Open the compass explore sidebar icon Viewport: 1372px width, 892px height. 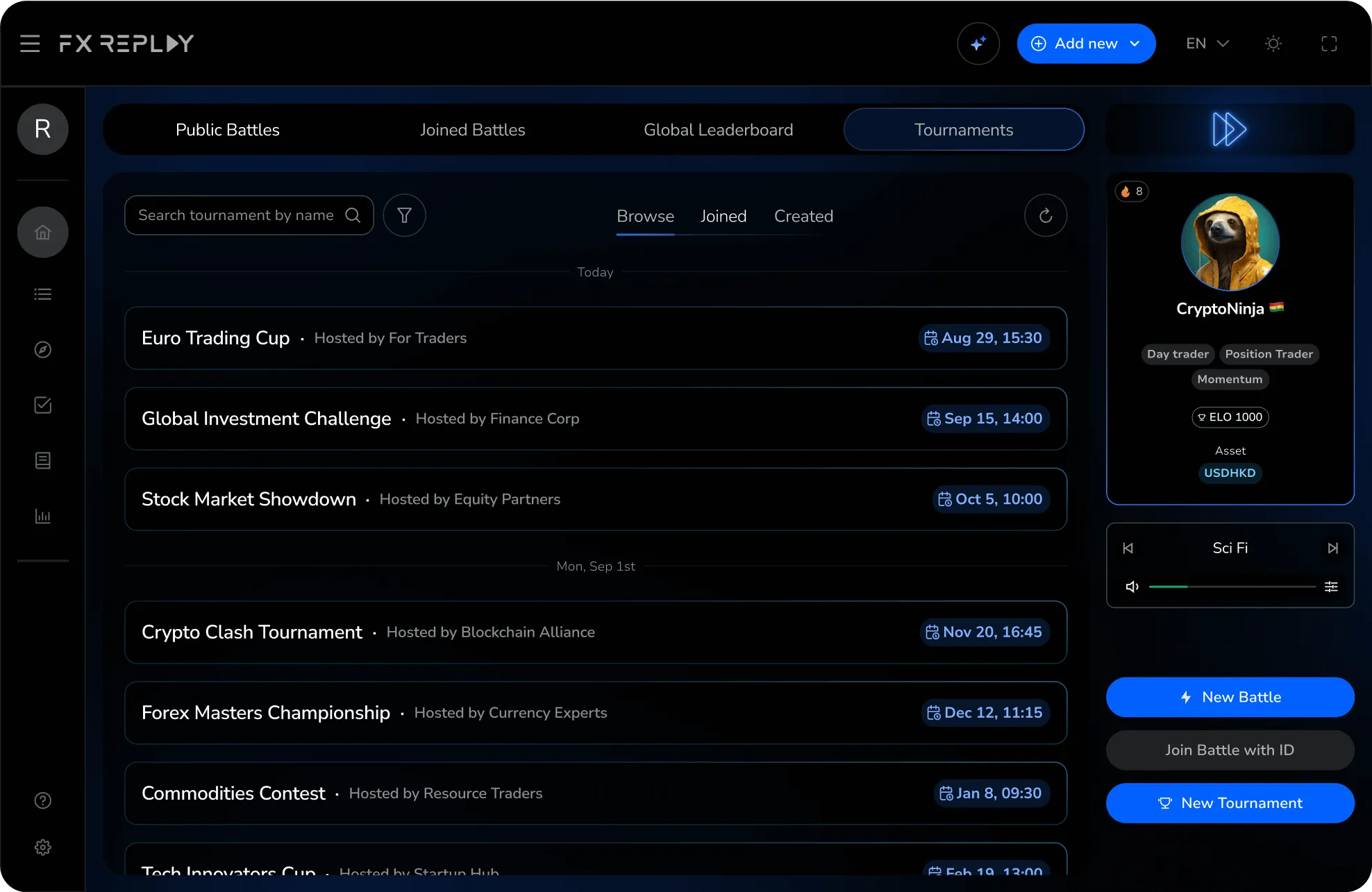click(43, 350)
